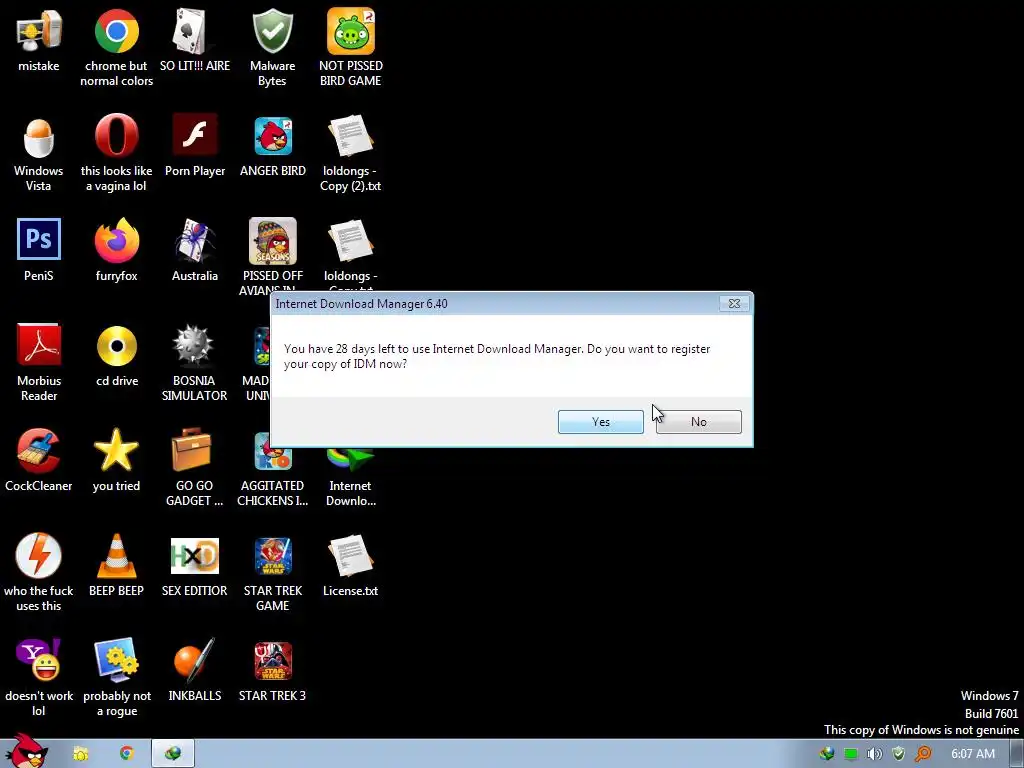Select the 'STAR TREK 3' icon
This screenshot has width=1024, height=768.
[x=272, y=671]
